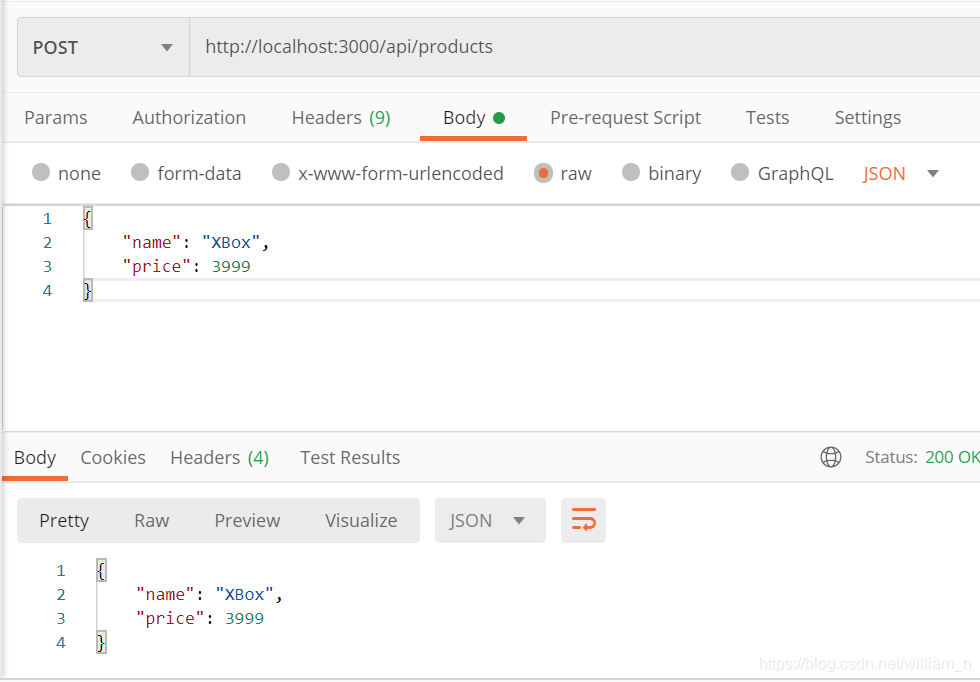980x682 pixels.
Task: Open the response Cookies tab
Action: pyautogui.click(x=113, y=458)
